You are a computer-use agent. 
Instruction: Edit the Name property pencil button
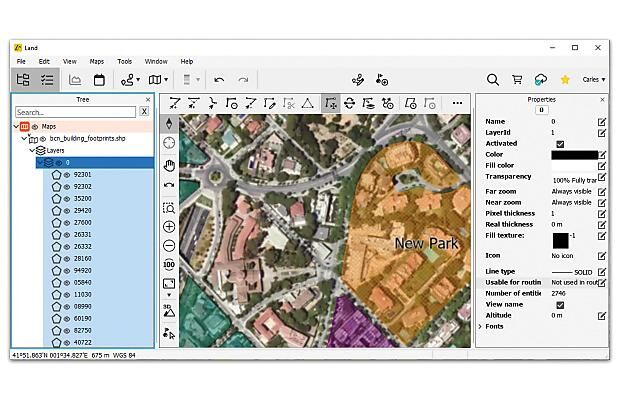click(602, 122)
